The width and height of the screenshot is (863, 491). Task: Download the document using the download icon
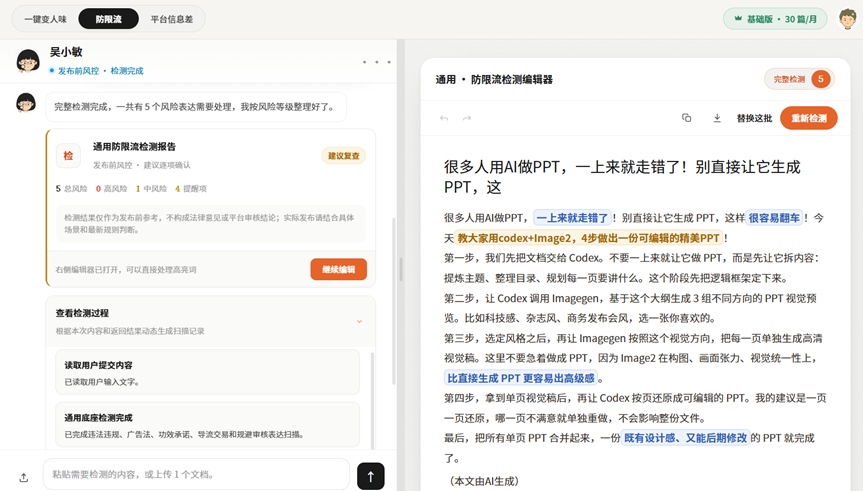(x=717, y=118)
